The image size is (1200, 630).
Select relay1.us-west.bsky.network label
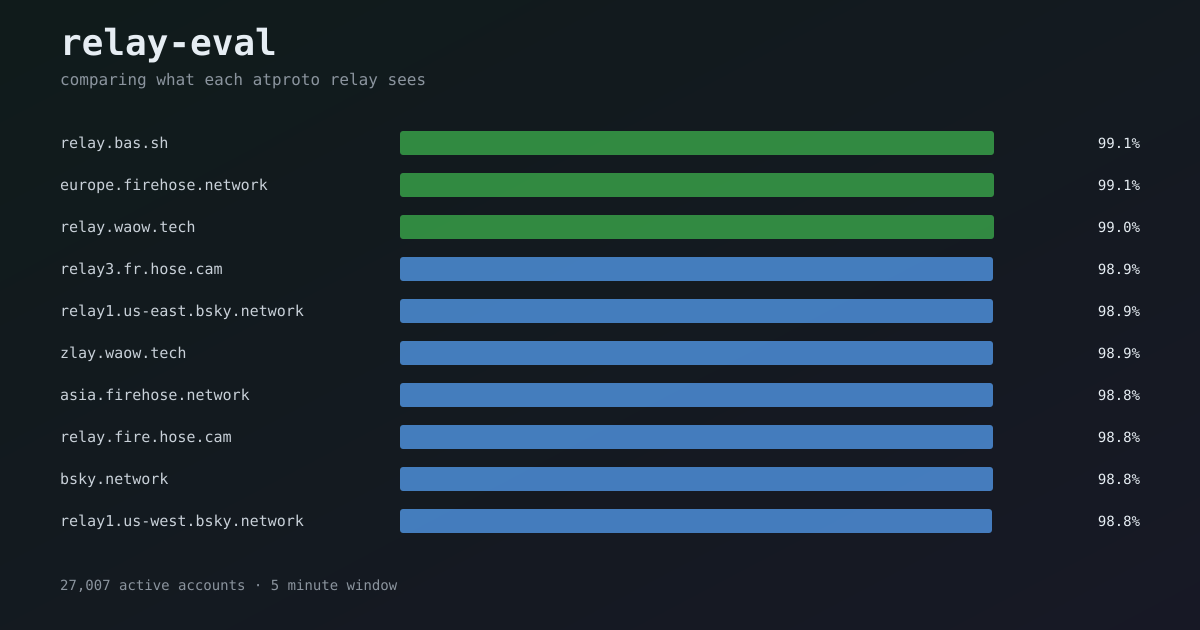point(182,521)
